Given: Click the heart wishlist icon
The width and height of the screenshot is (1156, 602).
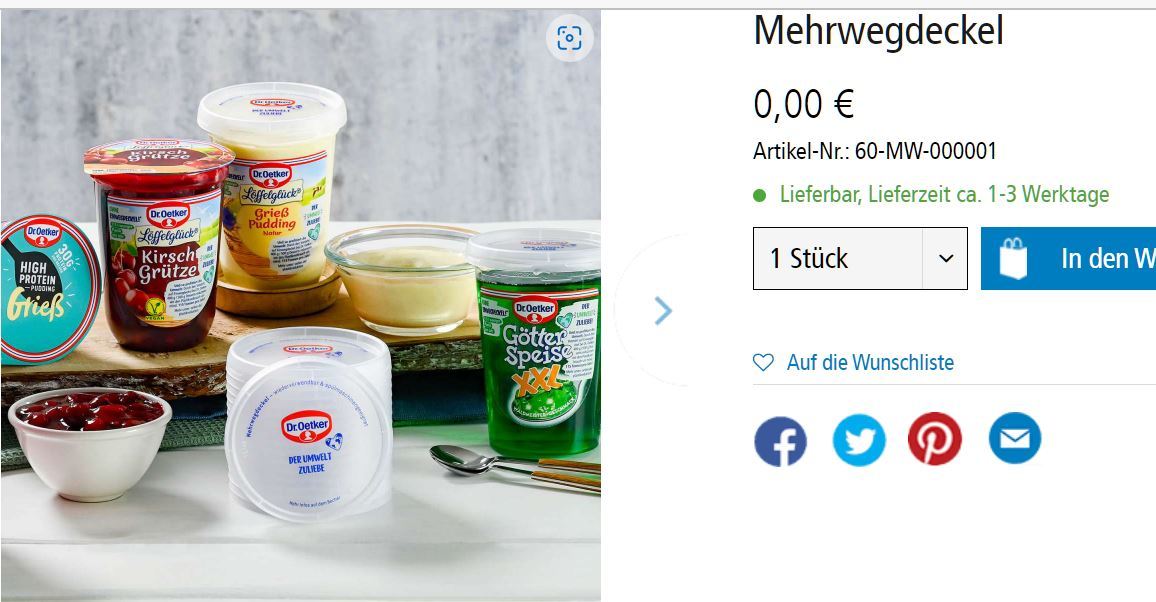Looking at the screenshot, I should 763,363.
